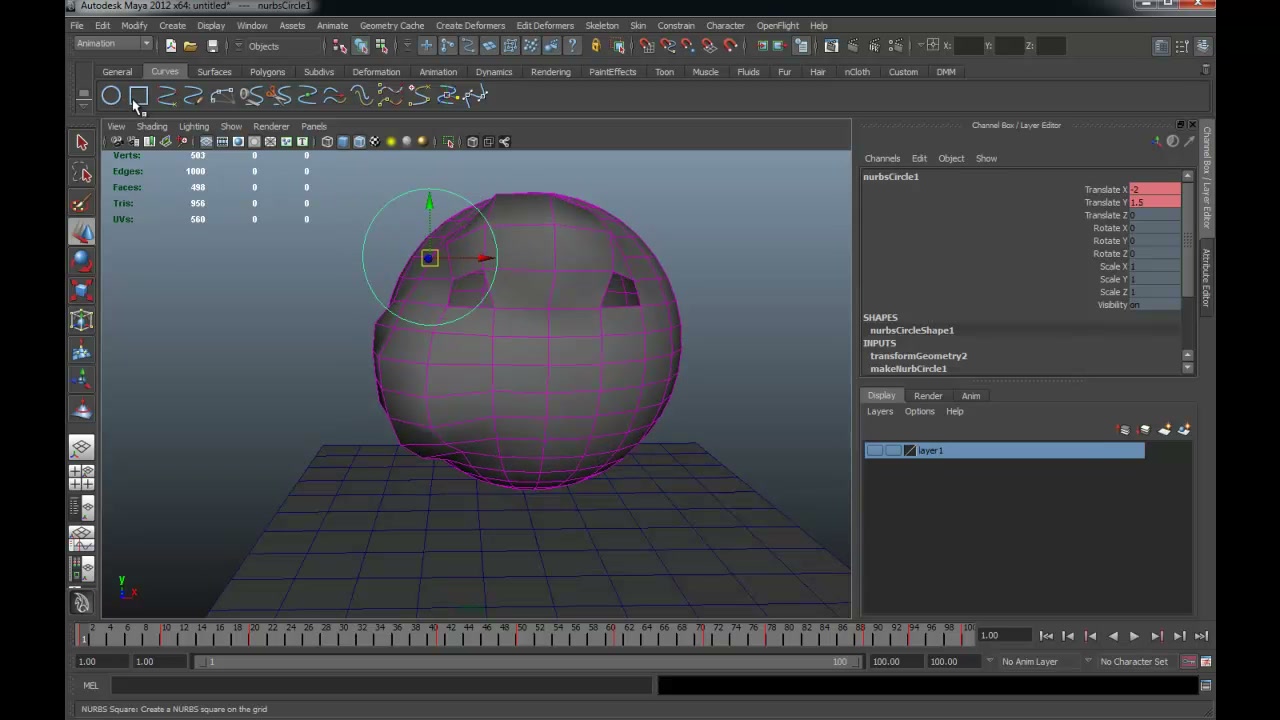This screenshot has width=1280, height=720.
Task: Open the Open Scene folder icon
Action: (190, 46)
